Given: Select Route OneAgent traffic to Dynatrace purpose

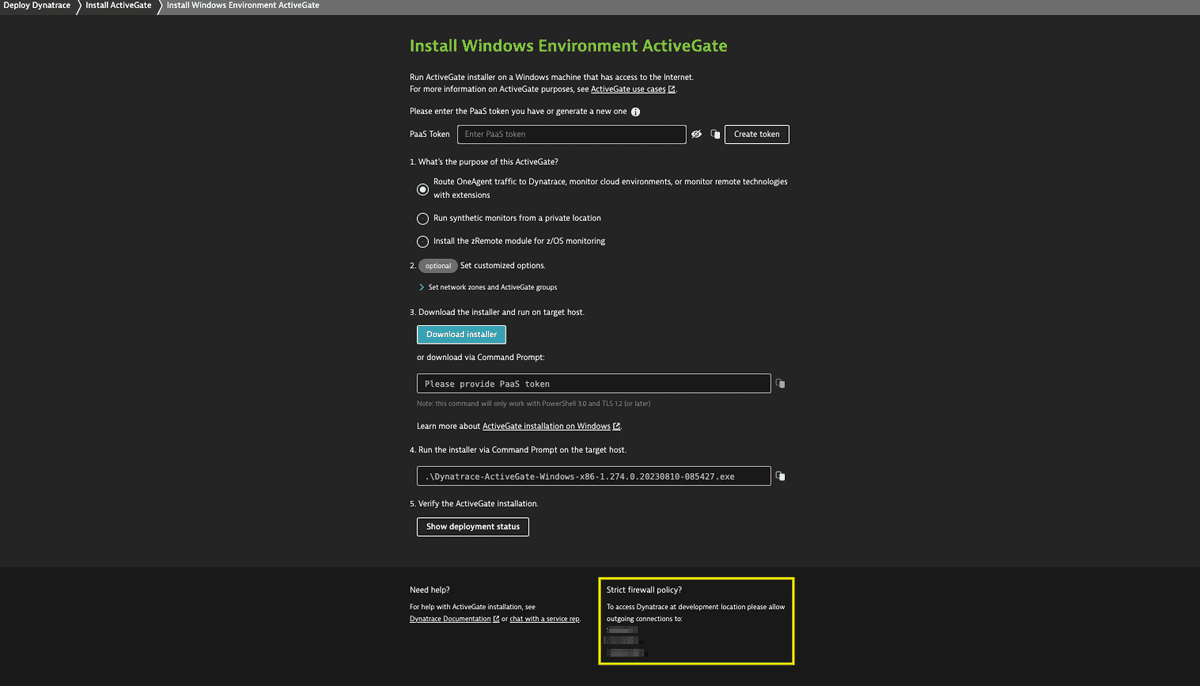Looking at the screenshot, I should (x=422, y=188).
